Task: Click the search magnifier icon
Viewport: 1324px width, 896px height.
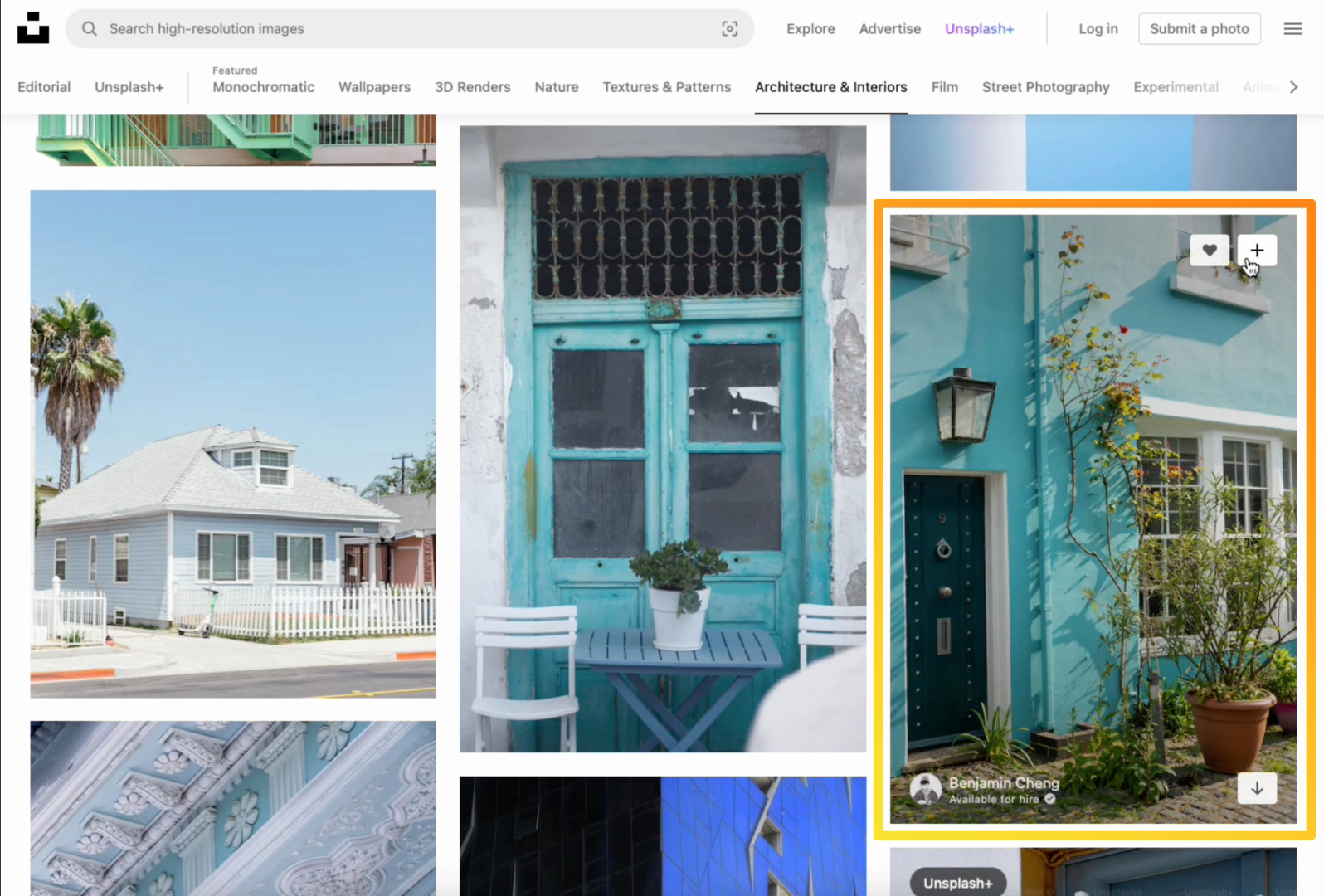Action: click(89, 29)
